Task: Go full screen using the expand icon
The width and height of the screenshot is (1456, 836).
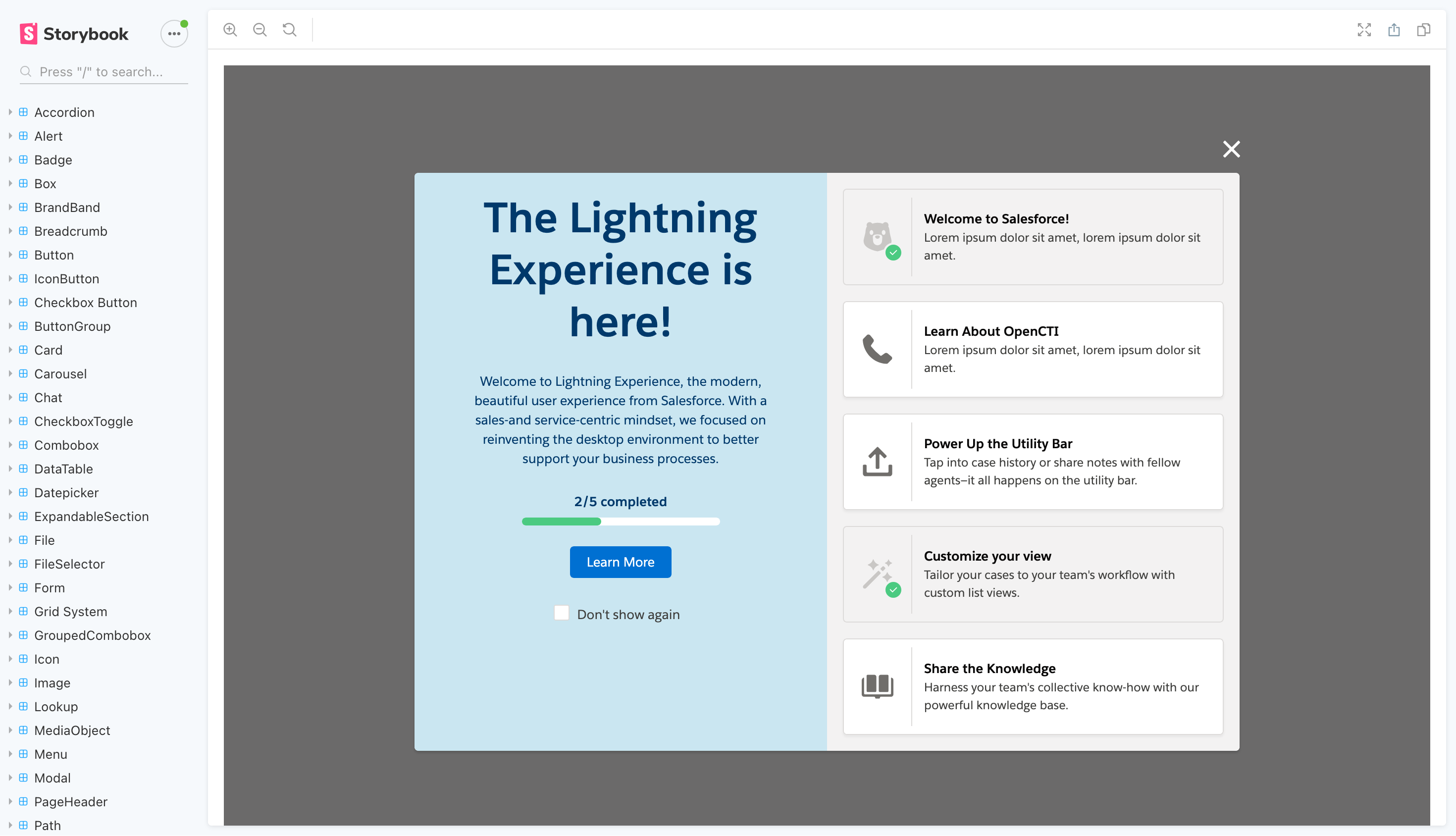Action: (x=1365, y=30)
